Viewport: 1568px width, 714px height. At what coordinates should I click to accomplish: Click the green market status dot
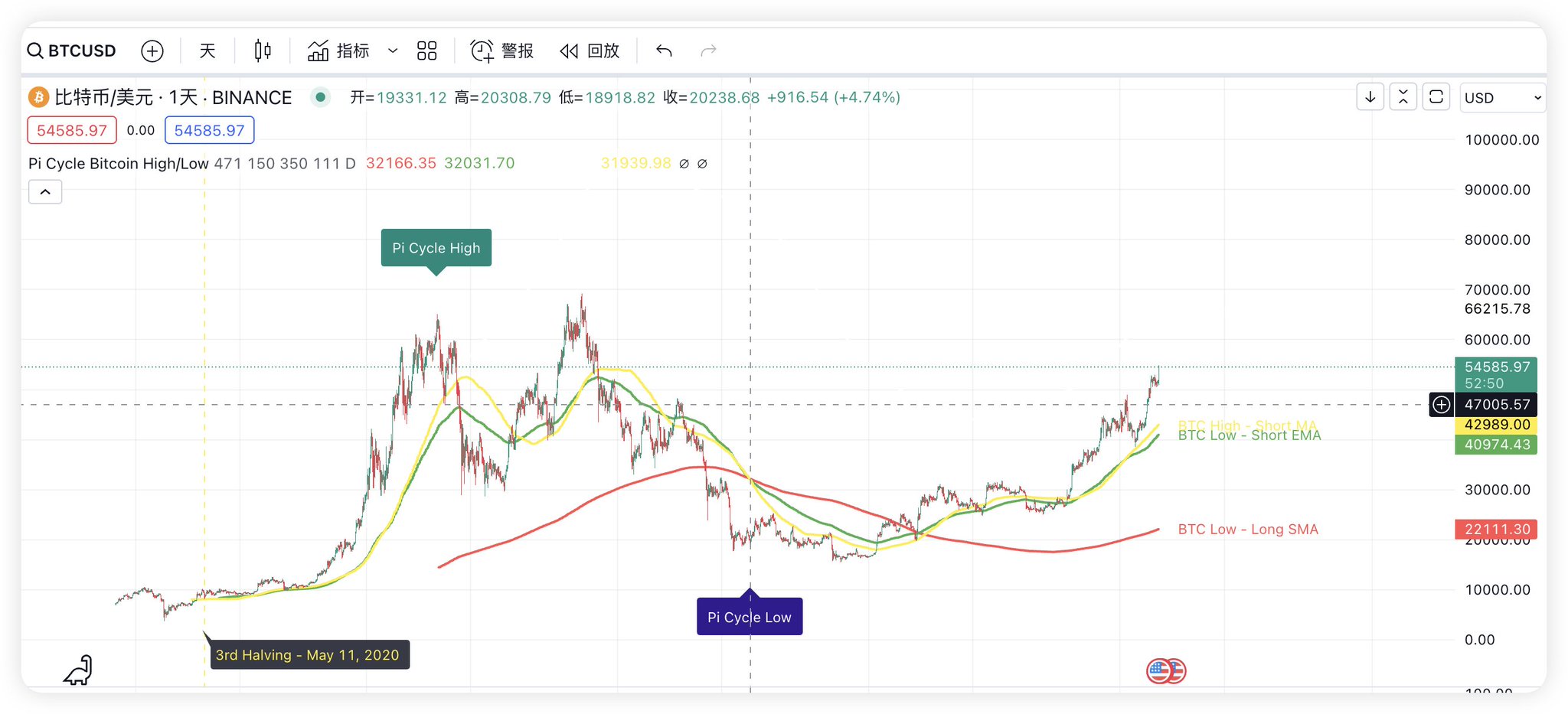pos(321,97)
